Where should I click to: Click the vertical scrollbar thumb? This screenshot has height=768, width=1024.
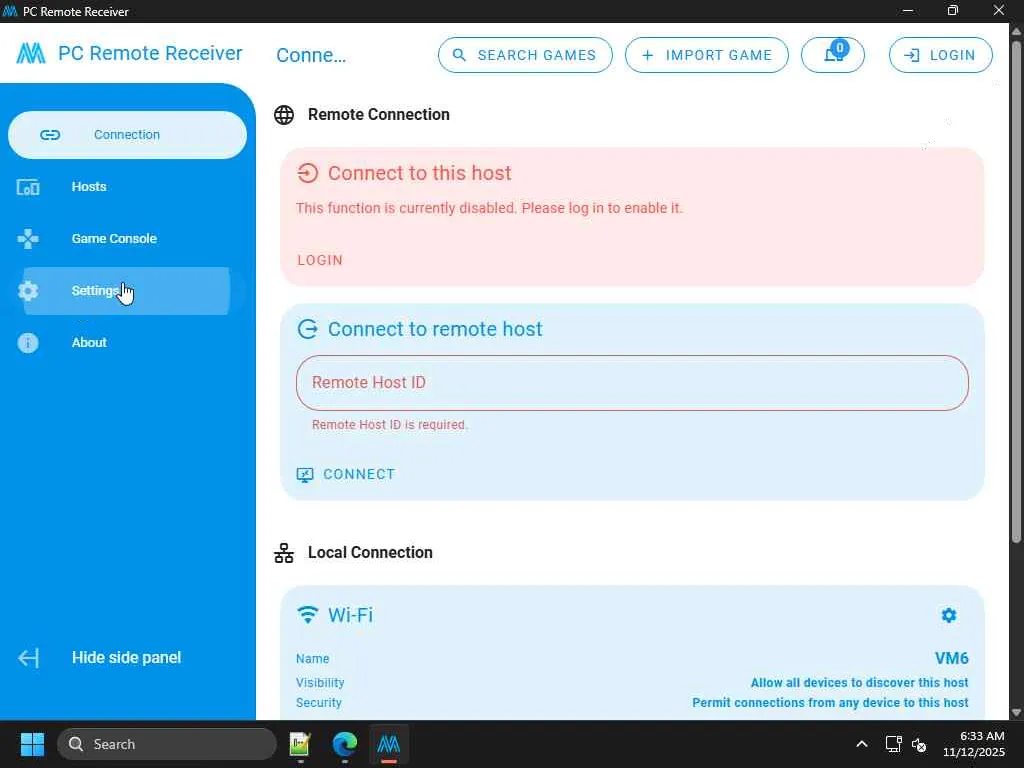click(x=1016, y=291)
